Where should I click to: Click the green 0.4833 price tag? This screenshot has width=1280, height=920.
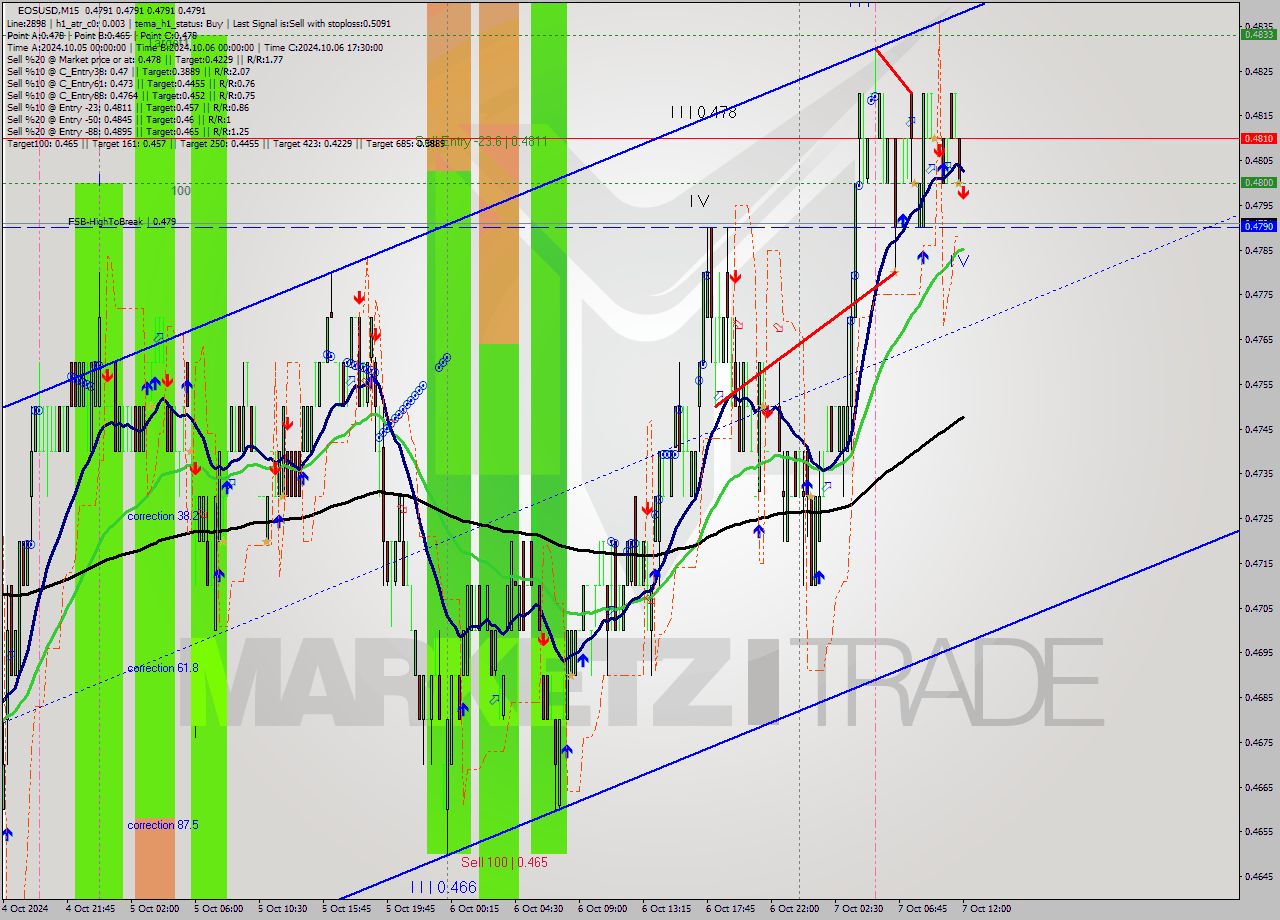pyautogui.click(x=1258, y=34)
